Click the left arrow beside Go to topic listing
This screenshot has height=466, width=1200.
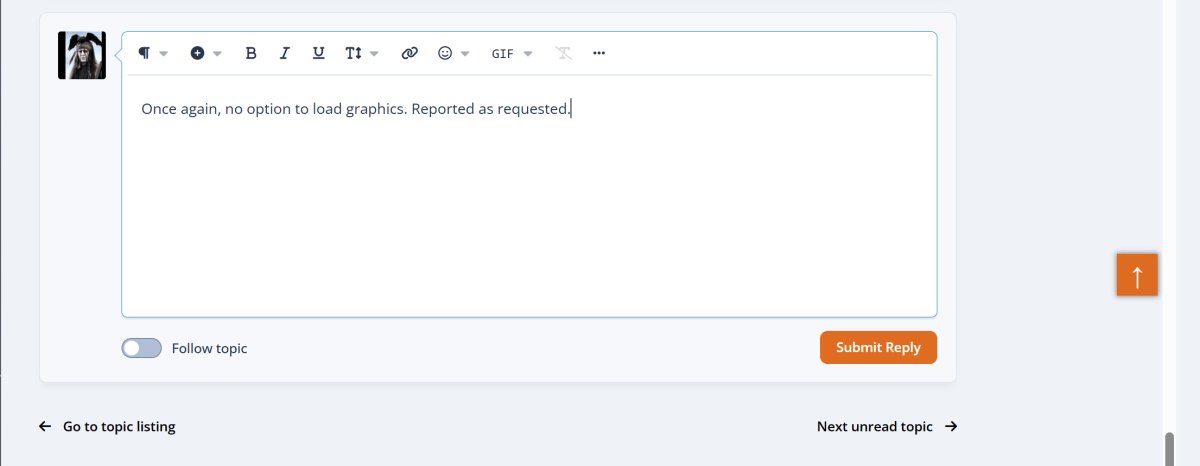(x=45, y=427)
